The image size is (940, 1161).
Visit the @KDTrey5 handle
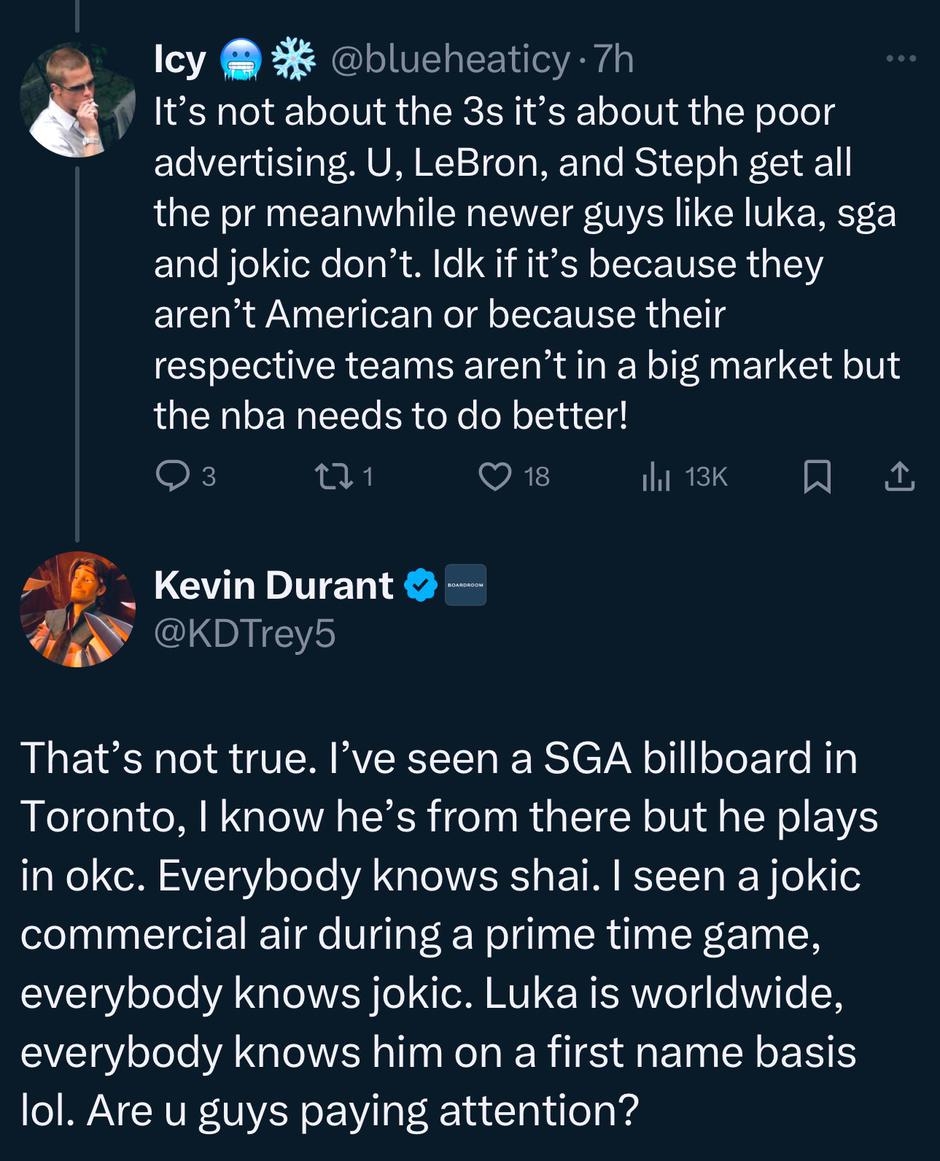coord(244,633)
